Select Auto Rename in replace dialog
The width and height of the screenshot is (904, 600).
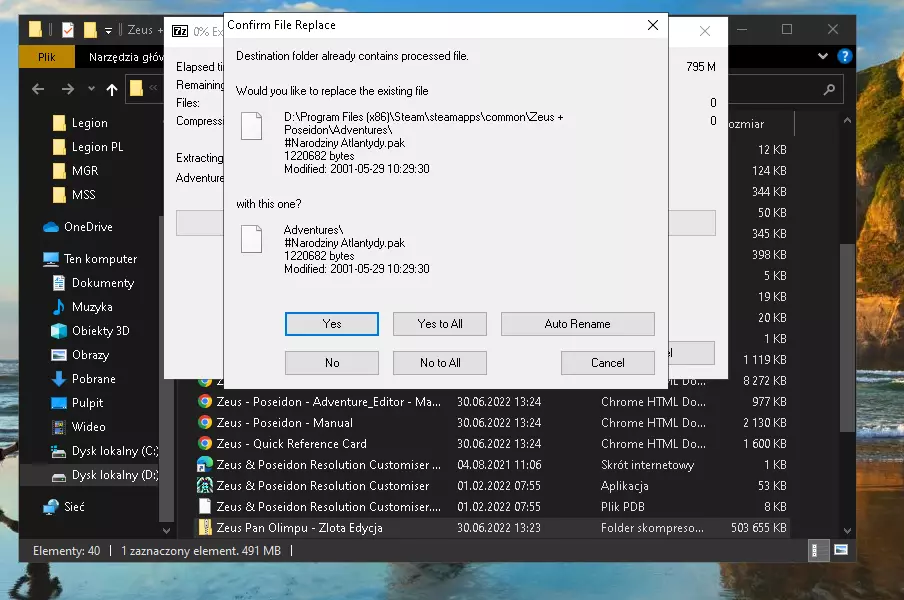coord(578,324)
